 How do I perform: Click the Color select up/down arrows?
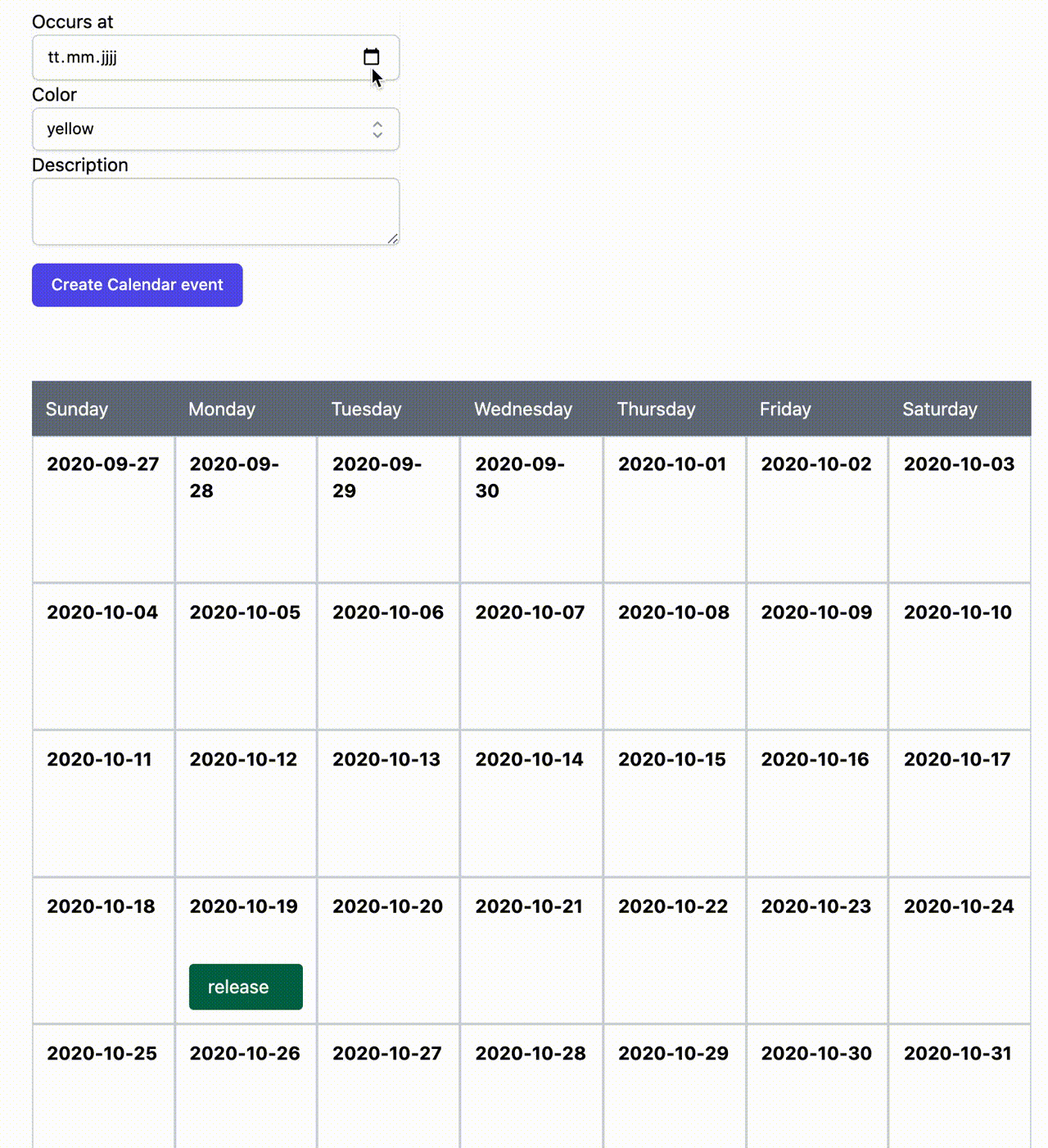[377, 129]
